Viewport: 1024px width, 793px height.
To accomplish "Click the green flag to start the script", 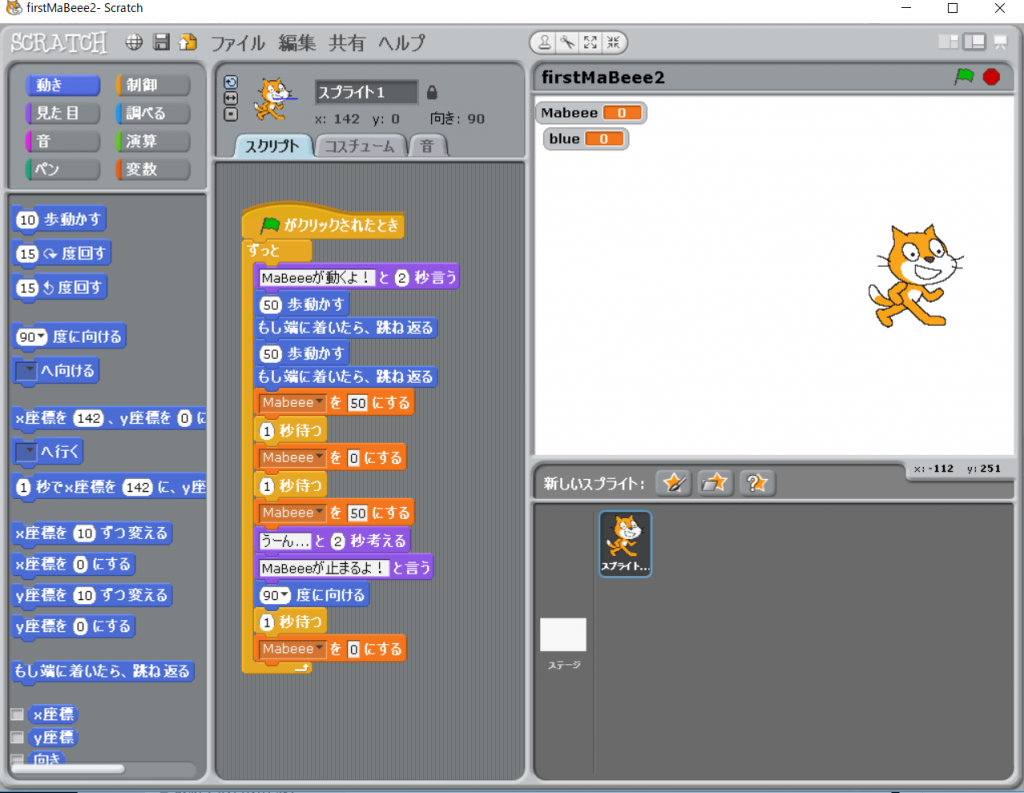I will click(963, 77).
